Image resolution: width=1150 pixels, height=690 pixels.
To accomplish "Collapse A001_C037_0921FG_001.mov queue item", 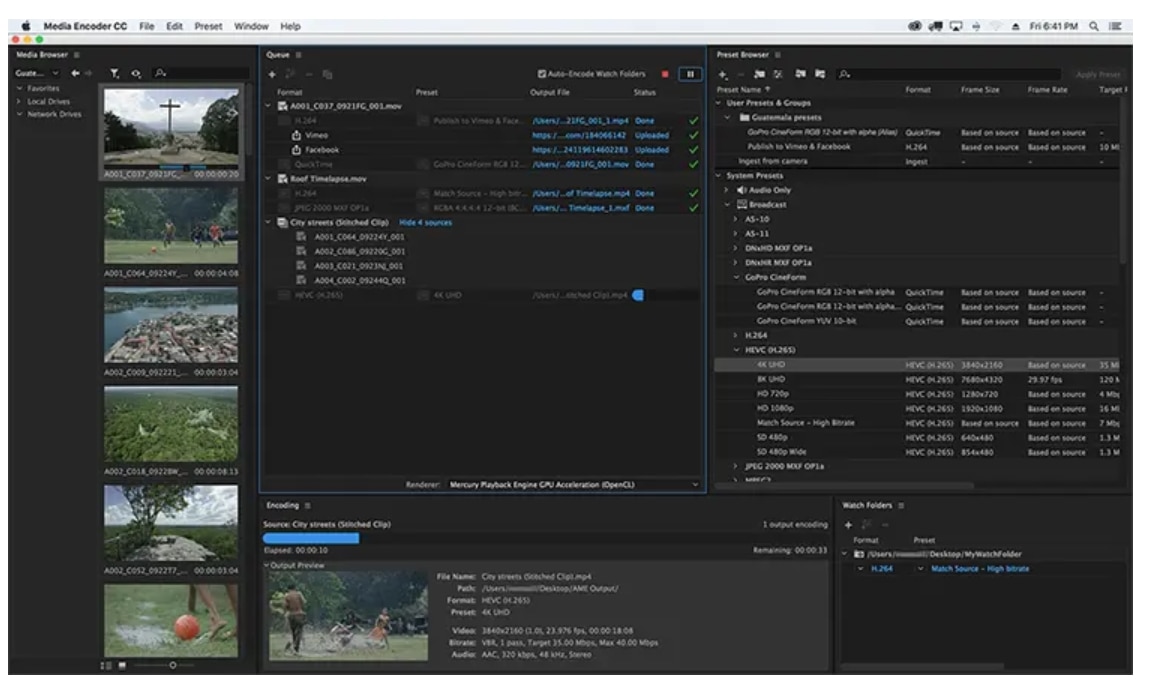I will (x=268, y=106).
